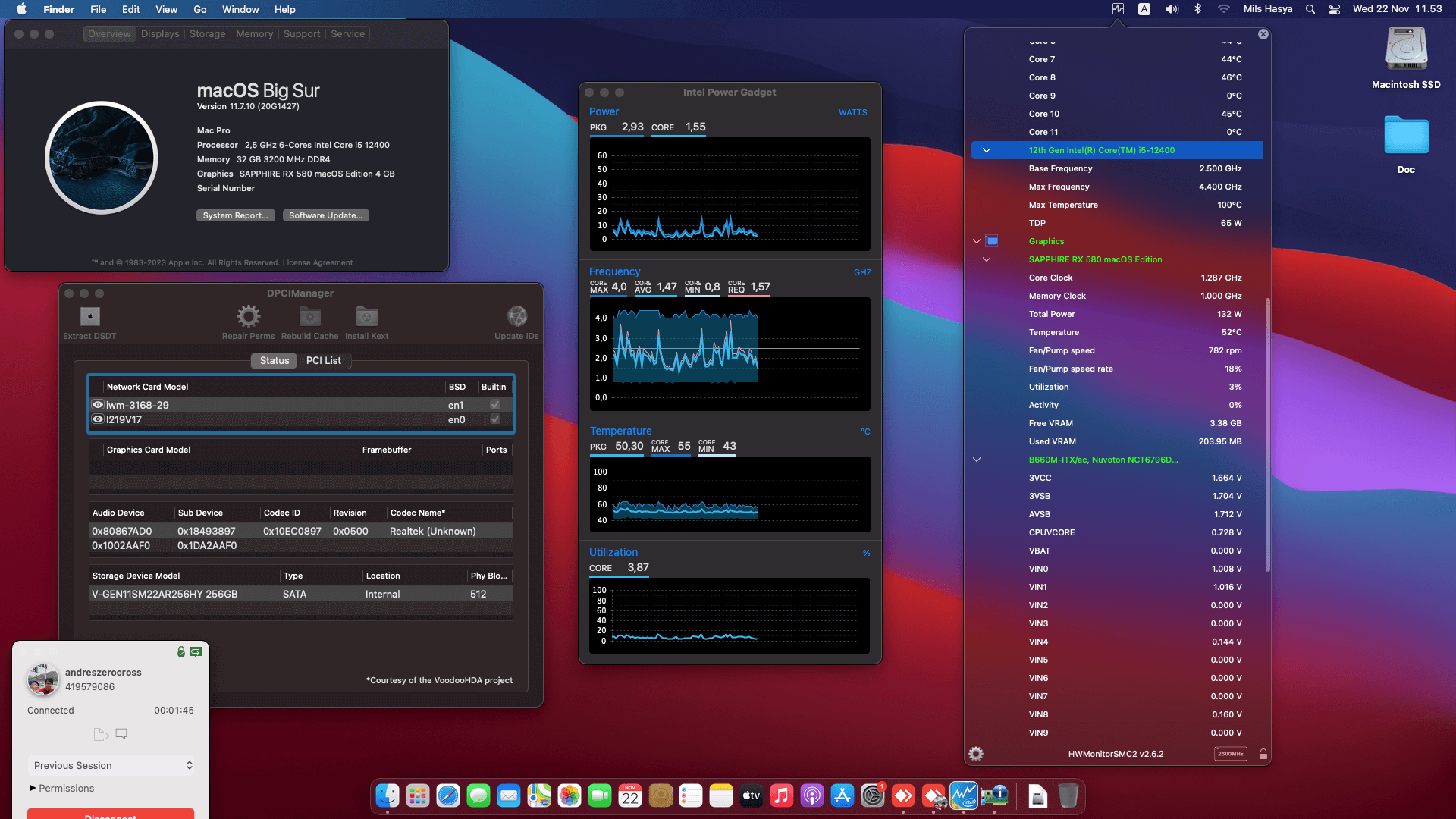Click Intel Power Gadget icon in the Dock

[964, 795]
